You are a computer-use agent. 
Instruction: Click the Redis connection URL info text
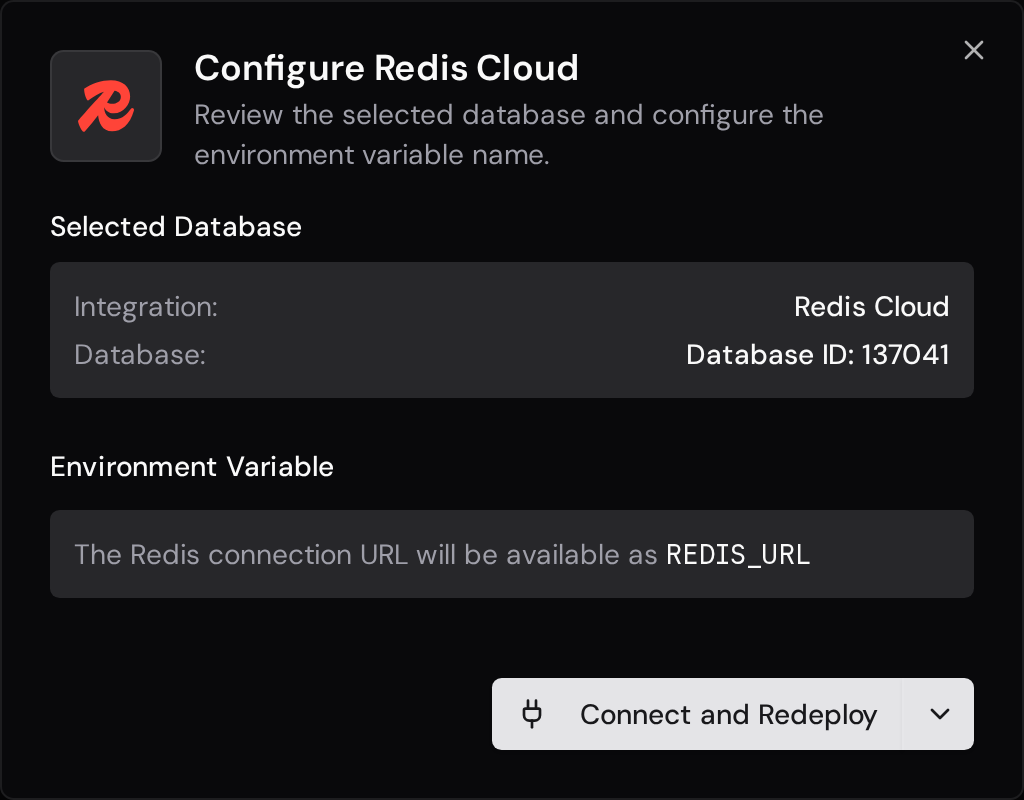click(x=442, y=554)
